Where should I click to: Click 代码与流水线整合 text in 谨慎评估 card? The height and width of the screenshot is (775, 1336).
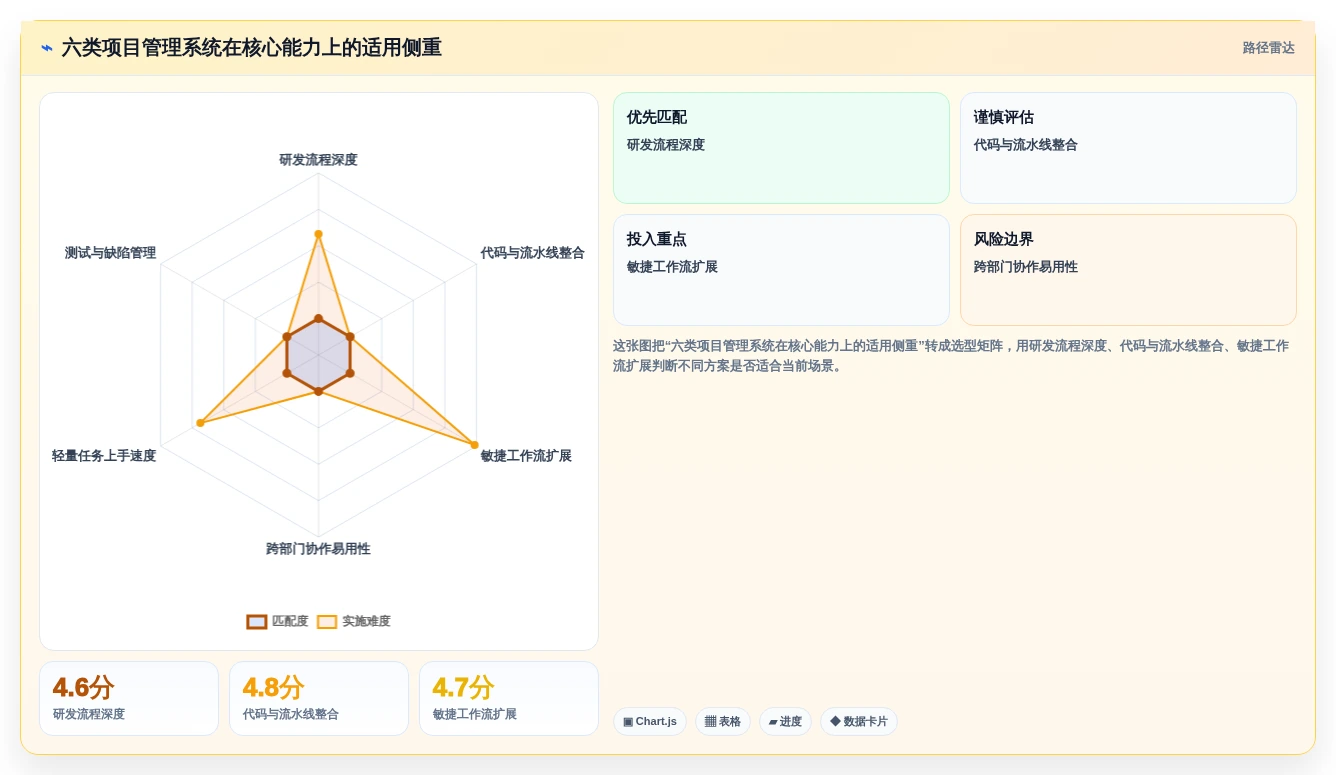(x=1026, y=145)
